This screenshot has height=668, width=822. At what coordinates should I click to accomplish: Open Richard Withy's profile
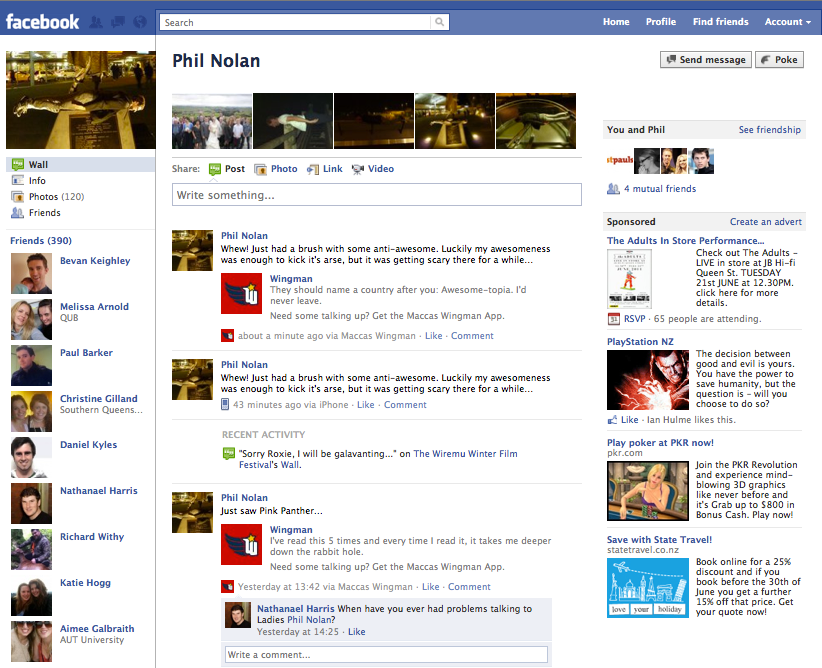[92, 536]
